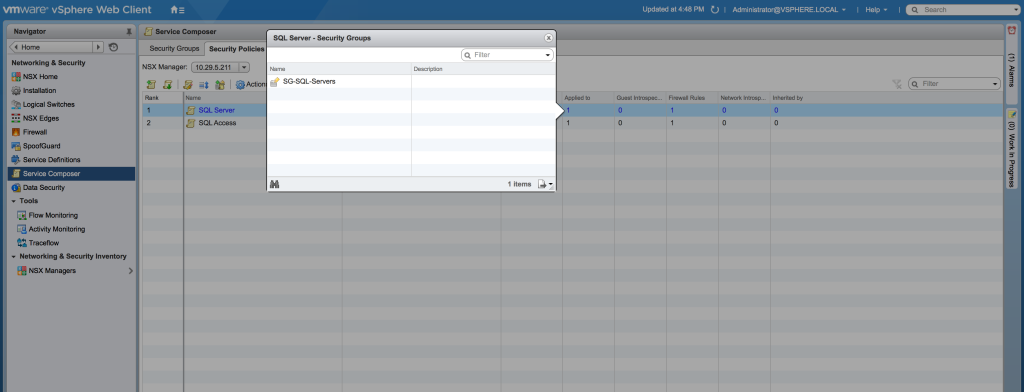Switch to the Security Policies tab
1024x392 pixels.
point(236,49)
